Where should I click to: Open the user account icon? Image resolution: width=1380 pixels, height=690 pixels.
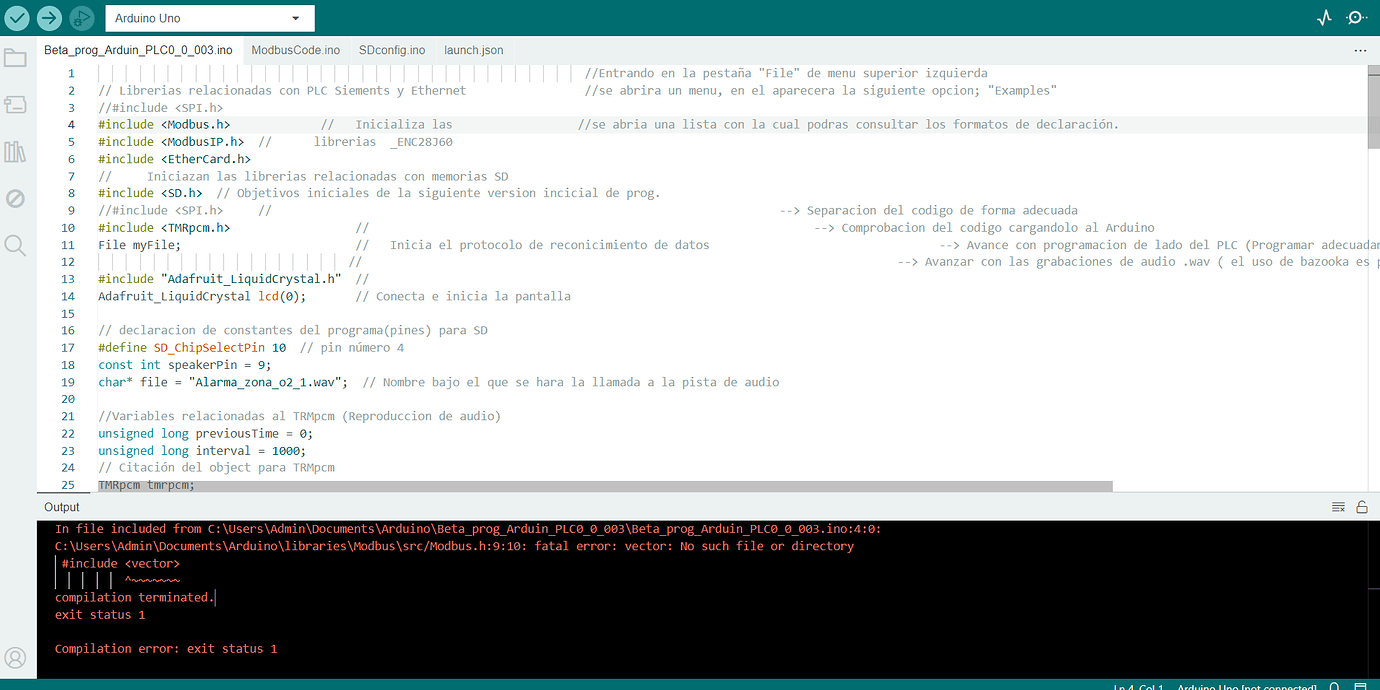click(x=15, y=658)
